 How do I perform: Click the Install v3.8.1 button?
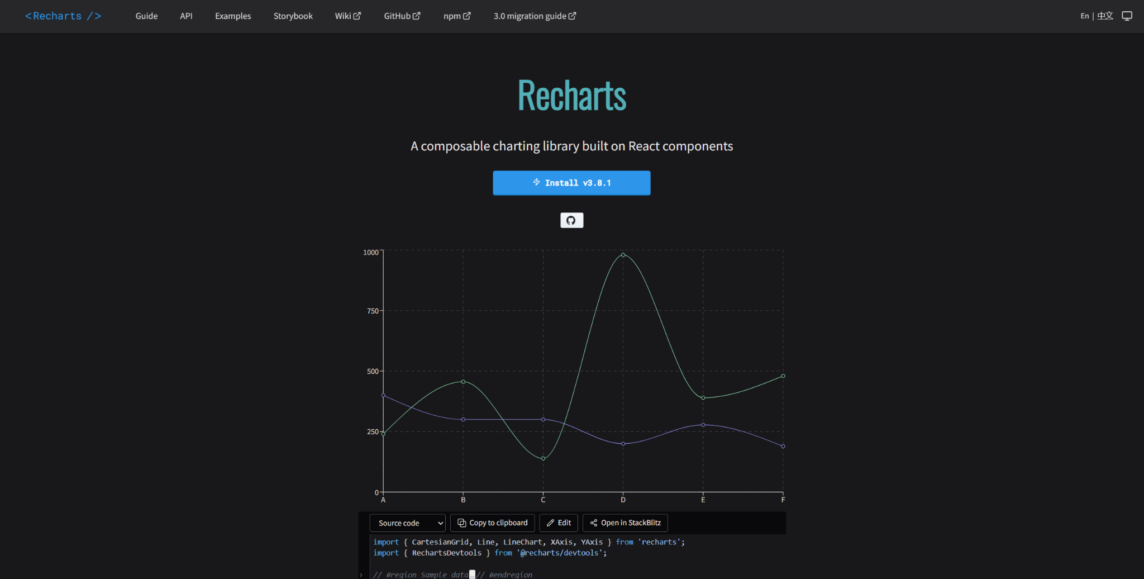[x=571, y=183]
